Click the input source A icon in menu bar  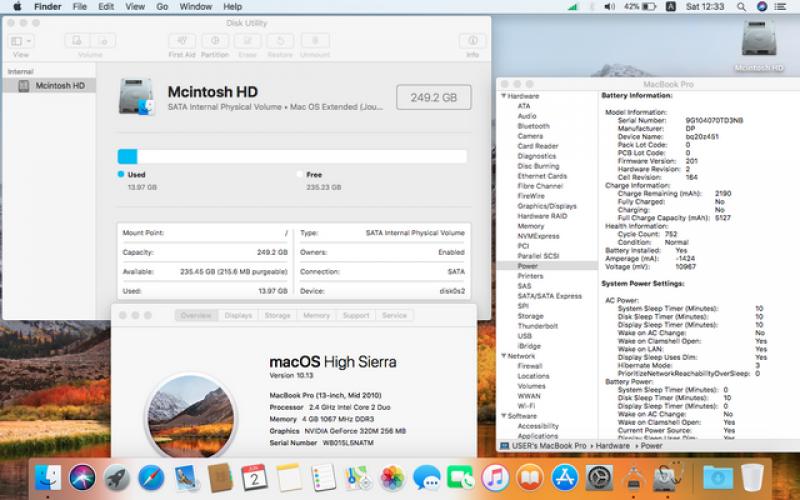click(671, 7)
